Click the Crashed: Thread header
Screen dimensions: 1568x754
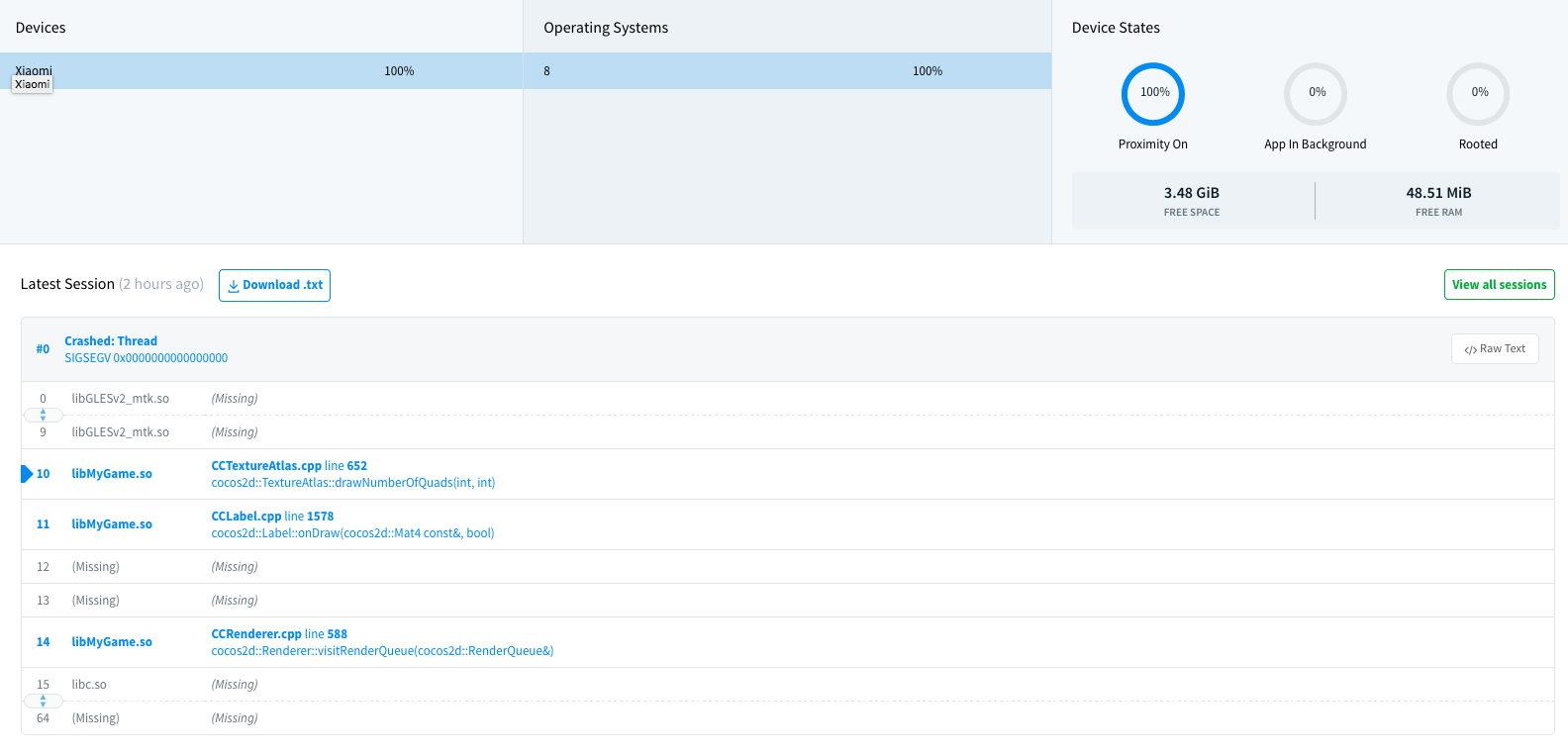tap(111, 341)
